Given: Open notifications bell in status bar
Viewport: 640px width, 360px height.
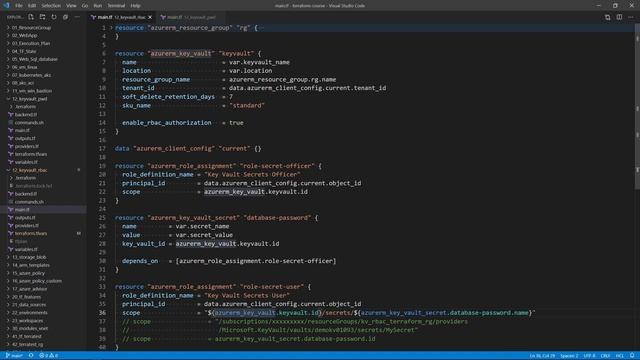Looking at the screenshot, I should coord(632,356).
